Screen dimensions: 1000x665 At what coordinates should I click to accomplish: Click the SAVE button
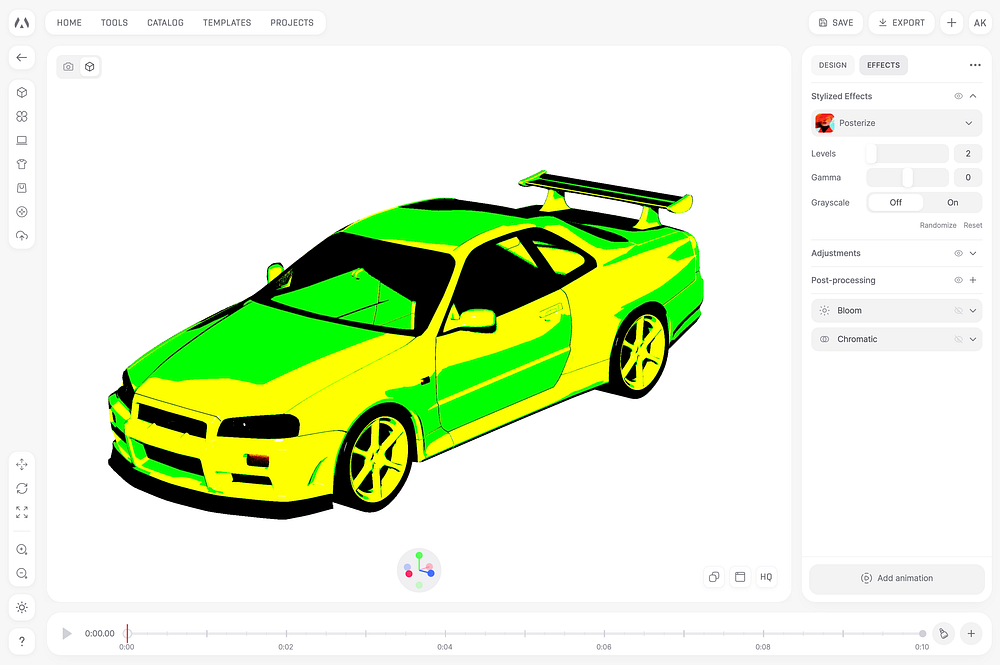point(835,22)
